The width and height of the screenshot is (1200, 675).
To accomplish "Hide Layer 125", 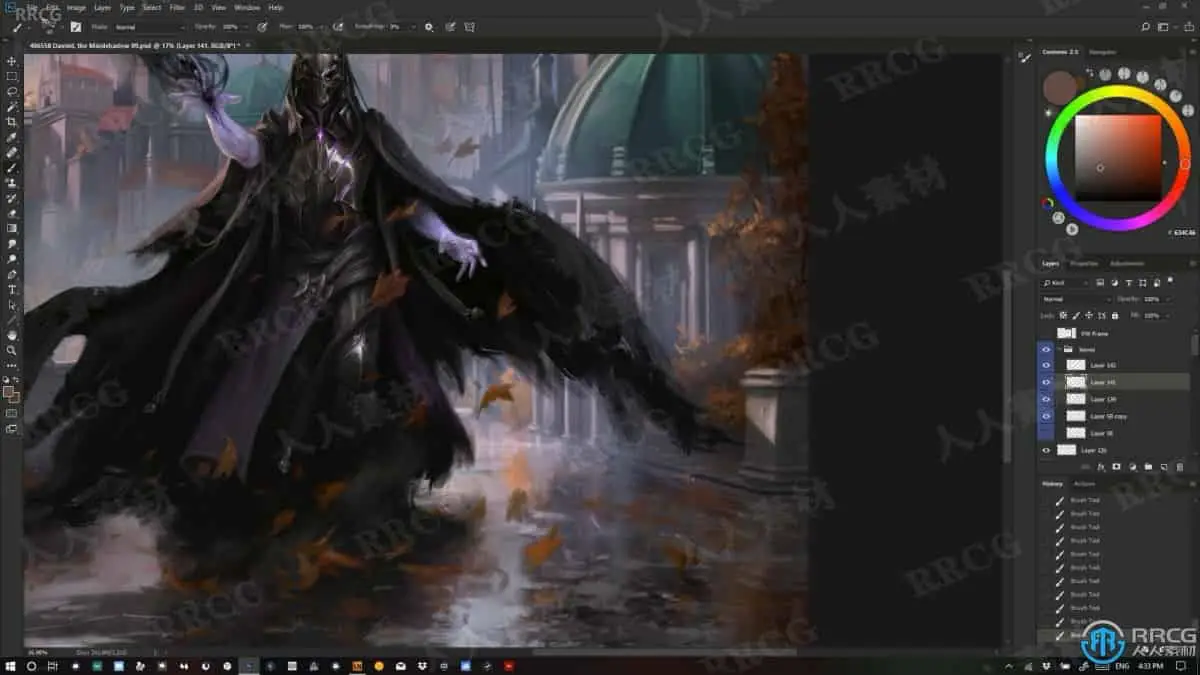I will coord(1047,450).
